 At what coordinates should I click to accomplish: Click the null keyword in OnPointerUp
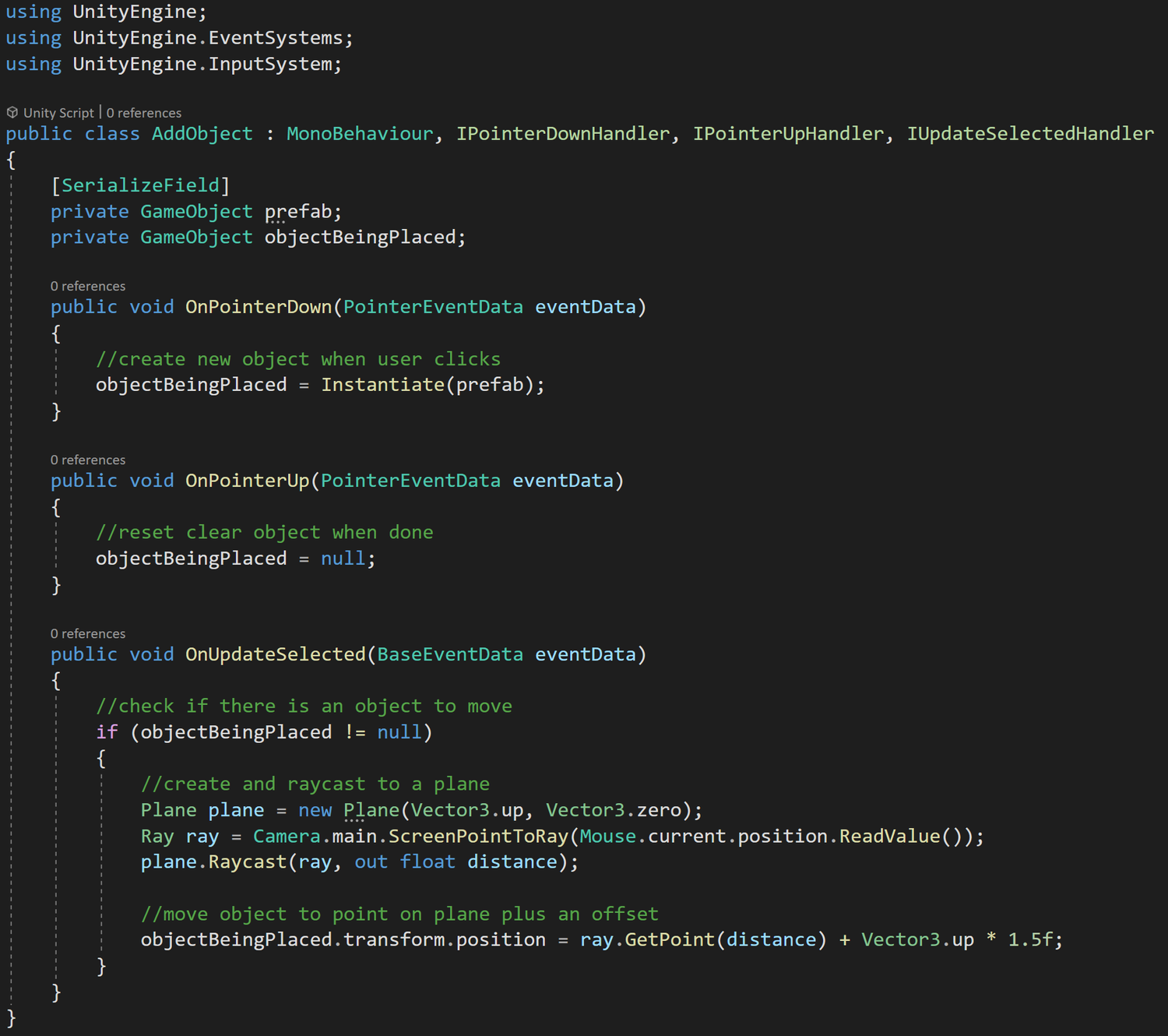(343, 558)
